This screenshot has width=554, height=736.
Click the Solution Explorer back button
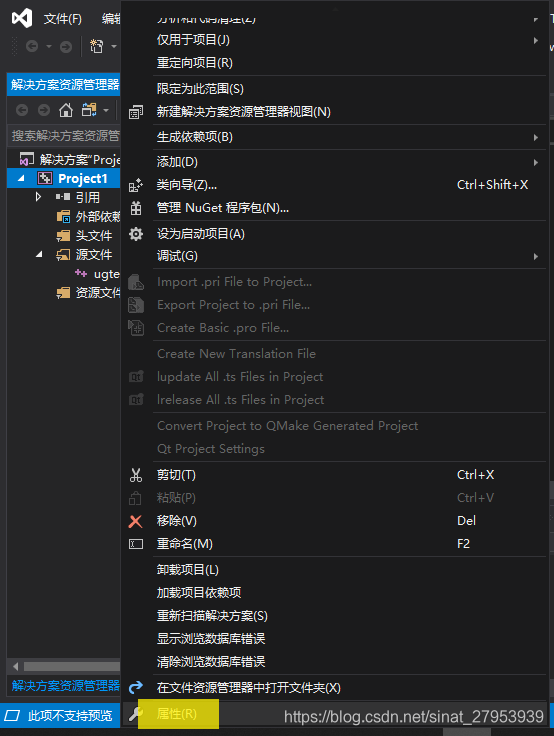[22, 110]
